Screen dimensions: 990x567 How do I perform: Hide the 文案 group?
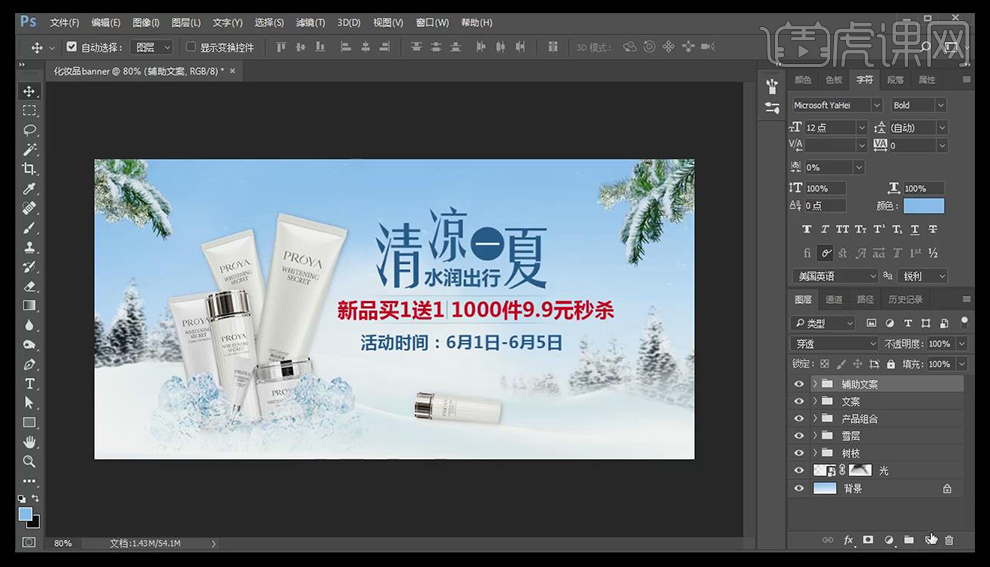pos(799,402)
